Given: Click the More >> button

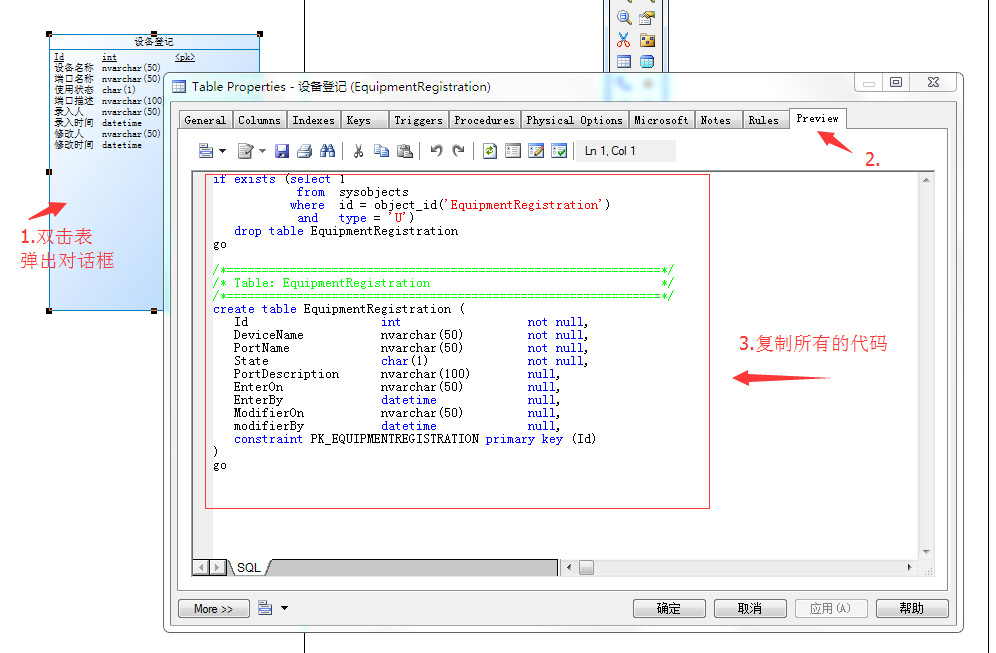Looking at the screenshot, I should [x=213, y=609].
